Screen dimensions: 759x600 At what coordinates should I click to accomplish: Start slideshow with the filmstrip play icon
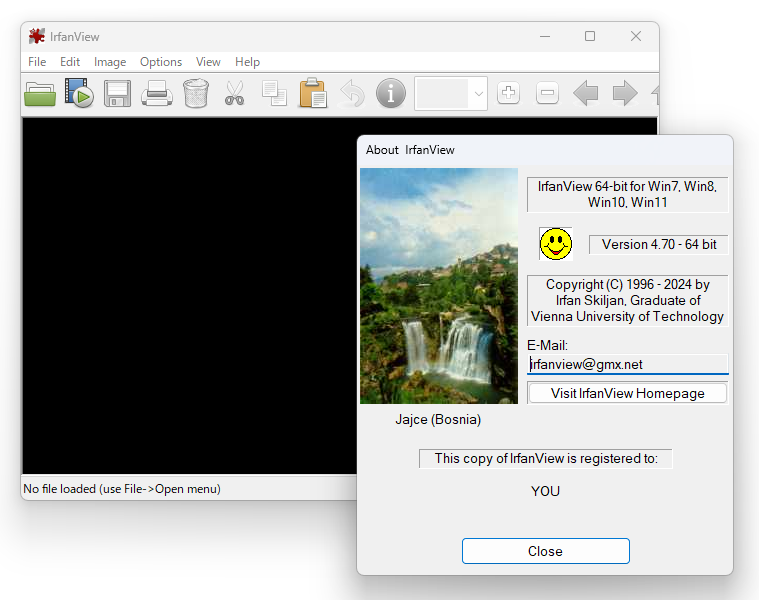[x=79, y=93]
